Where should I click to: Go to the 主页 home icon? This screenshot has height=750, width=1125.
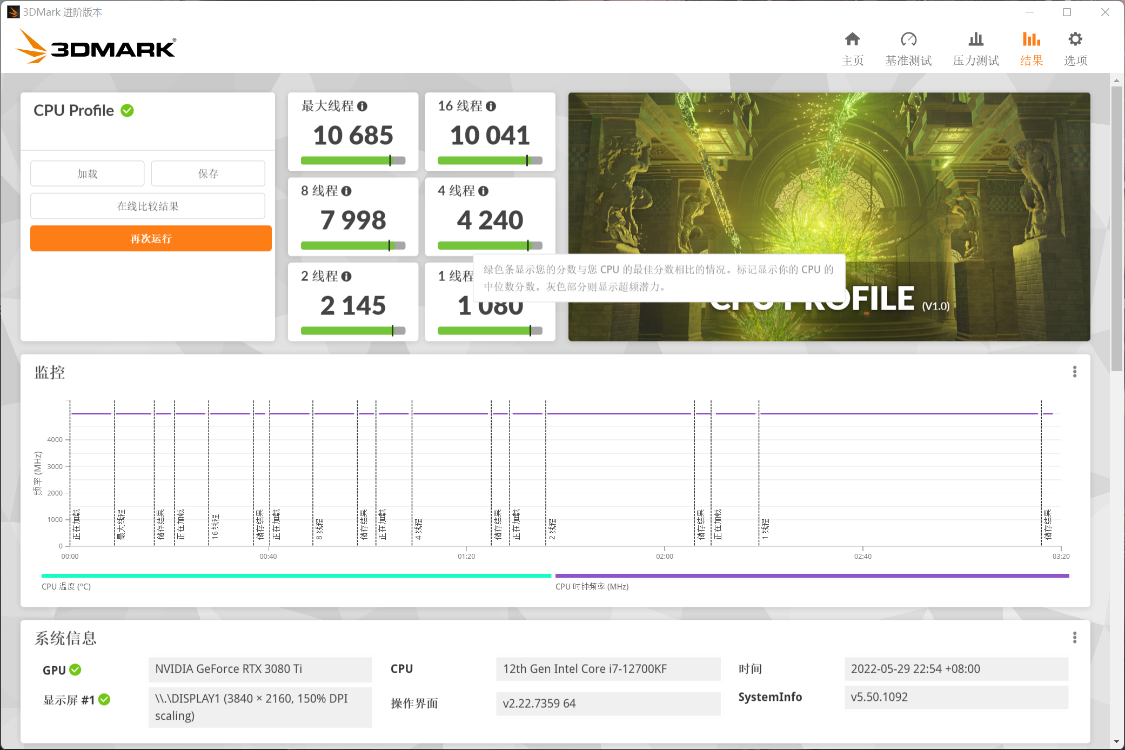pos(852,39)
